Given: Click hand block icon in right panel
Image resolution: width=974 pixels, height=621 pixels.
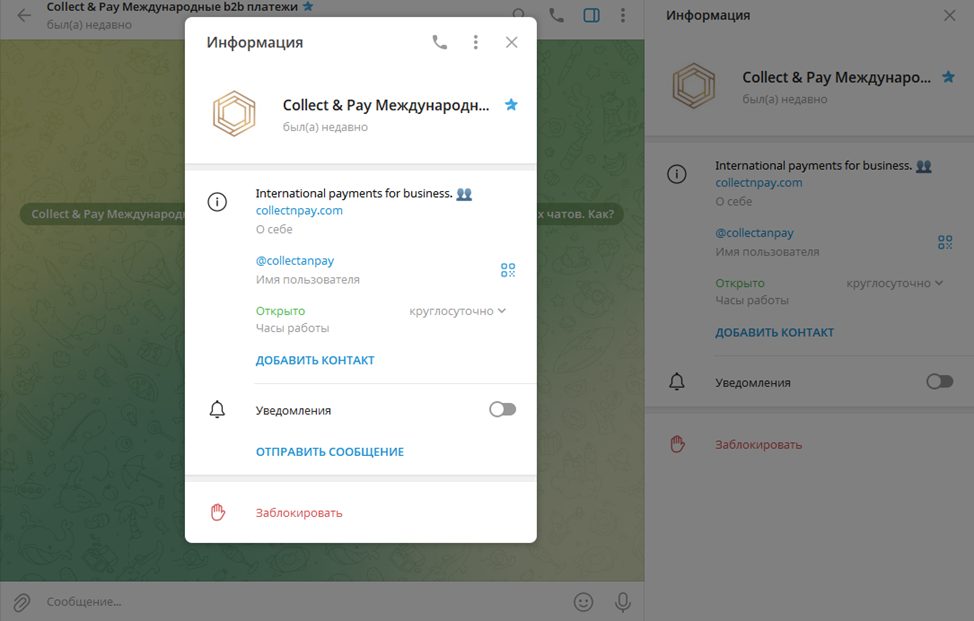Looking at the screenshot, I should point(677,444).
